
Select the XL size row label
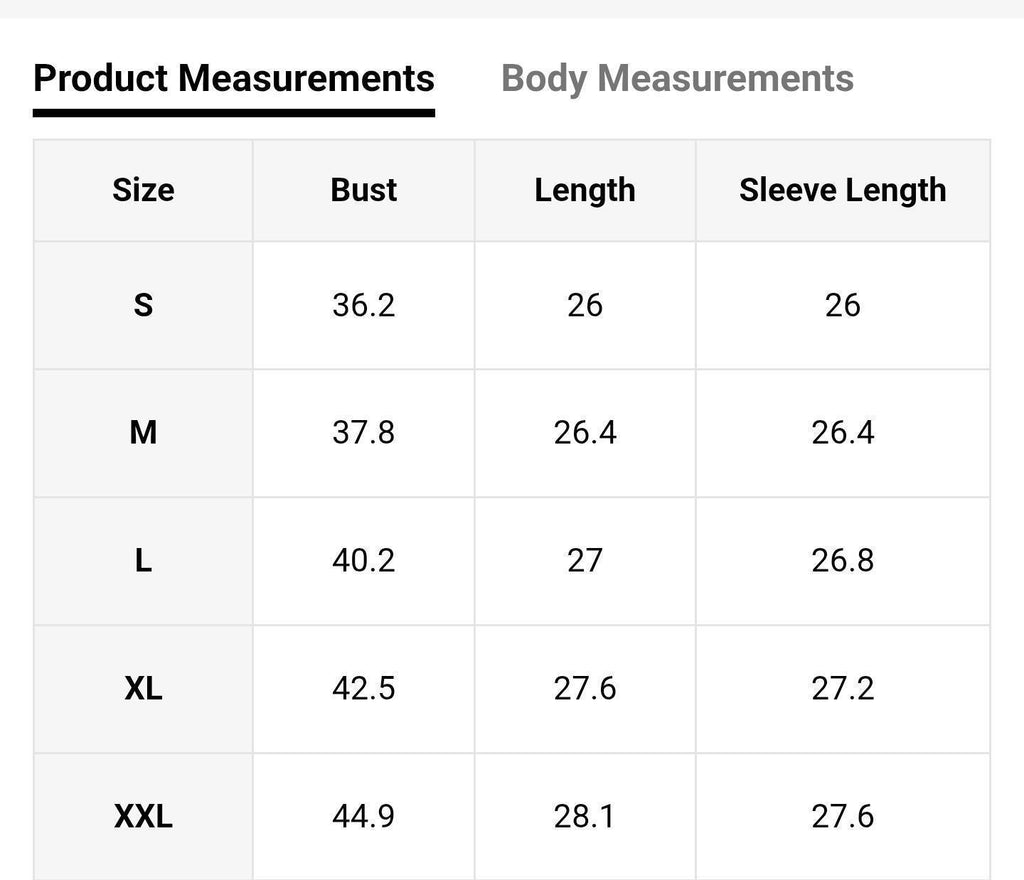(x=143, y=689)
